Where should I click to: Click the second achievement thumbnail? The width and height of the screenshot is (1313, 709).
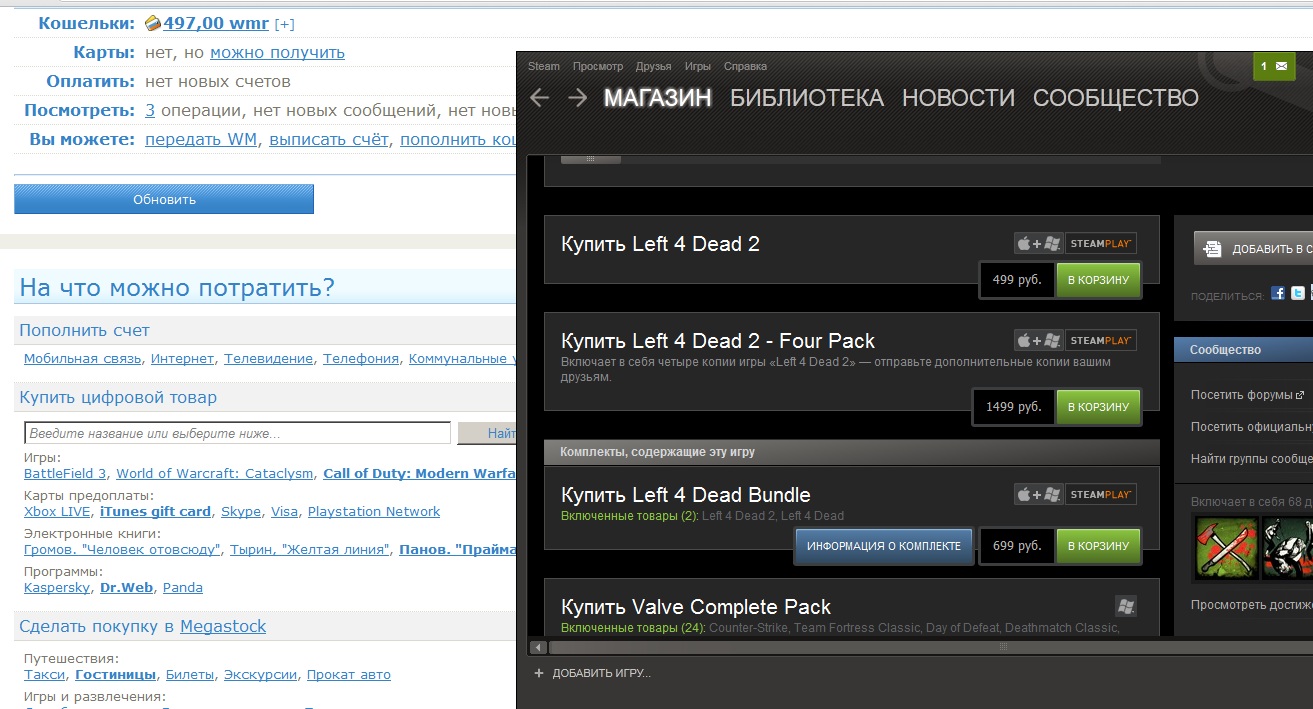pos(1287,547)
